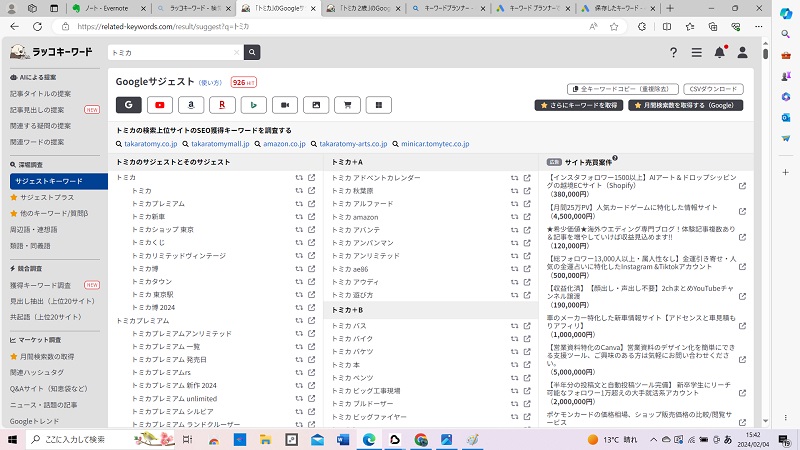Go back in browser
The width and height of the screenshot is (800, 450).
click(x=14, y=27)
